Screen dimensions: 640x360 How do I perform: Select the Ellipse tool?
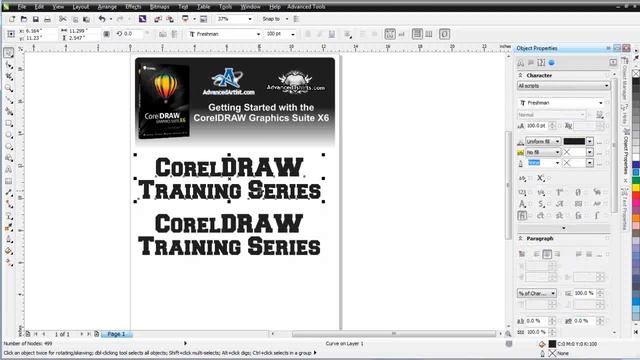point(9,135)
